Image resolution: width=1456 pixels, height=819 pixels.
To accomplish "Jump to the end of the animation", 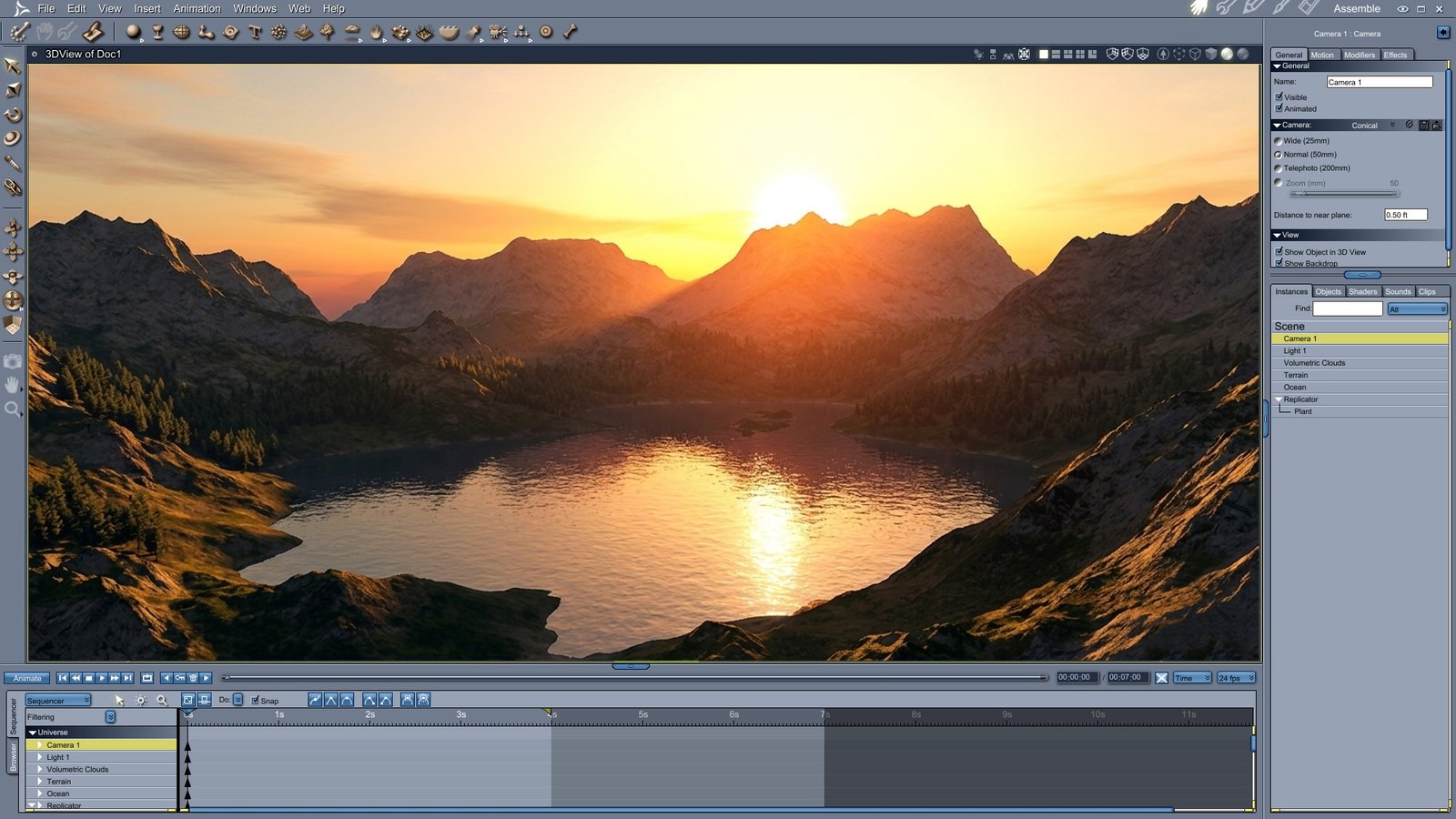I will (128, 678).
